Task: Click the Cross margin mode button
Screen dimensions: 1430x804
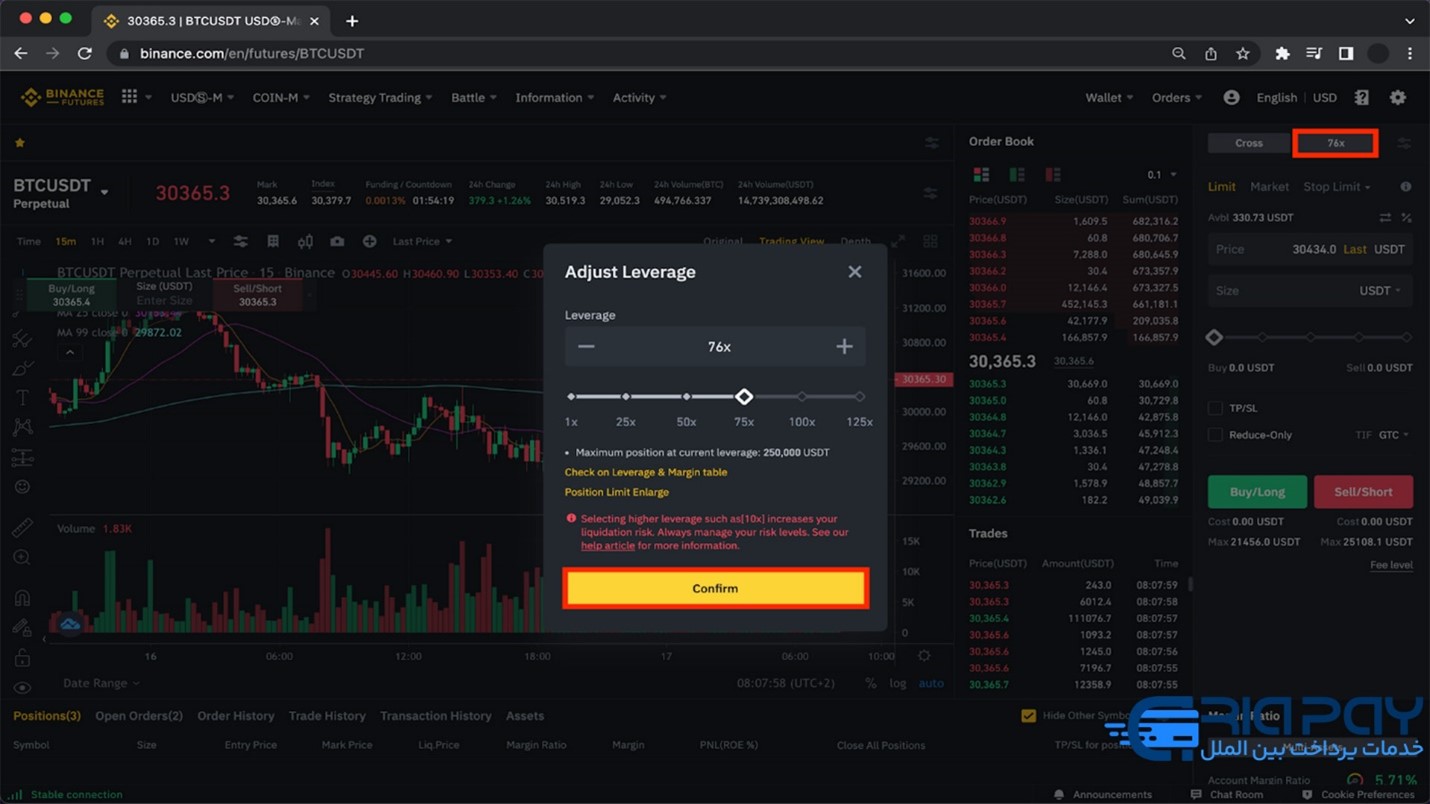Action: click(1248, 143)
